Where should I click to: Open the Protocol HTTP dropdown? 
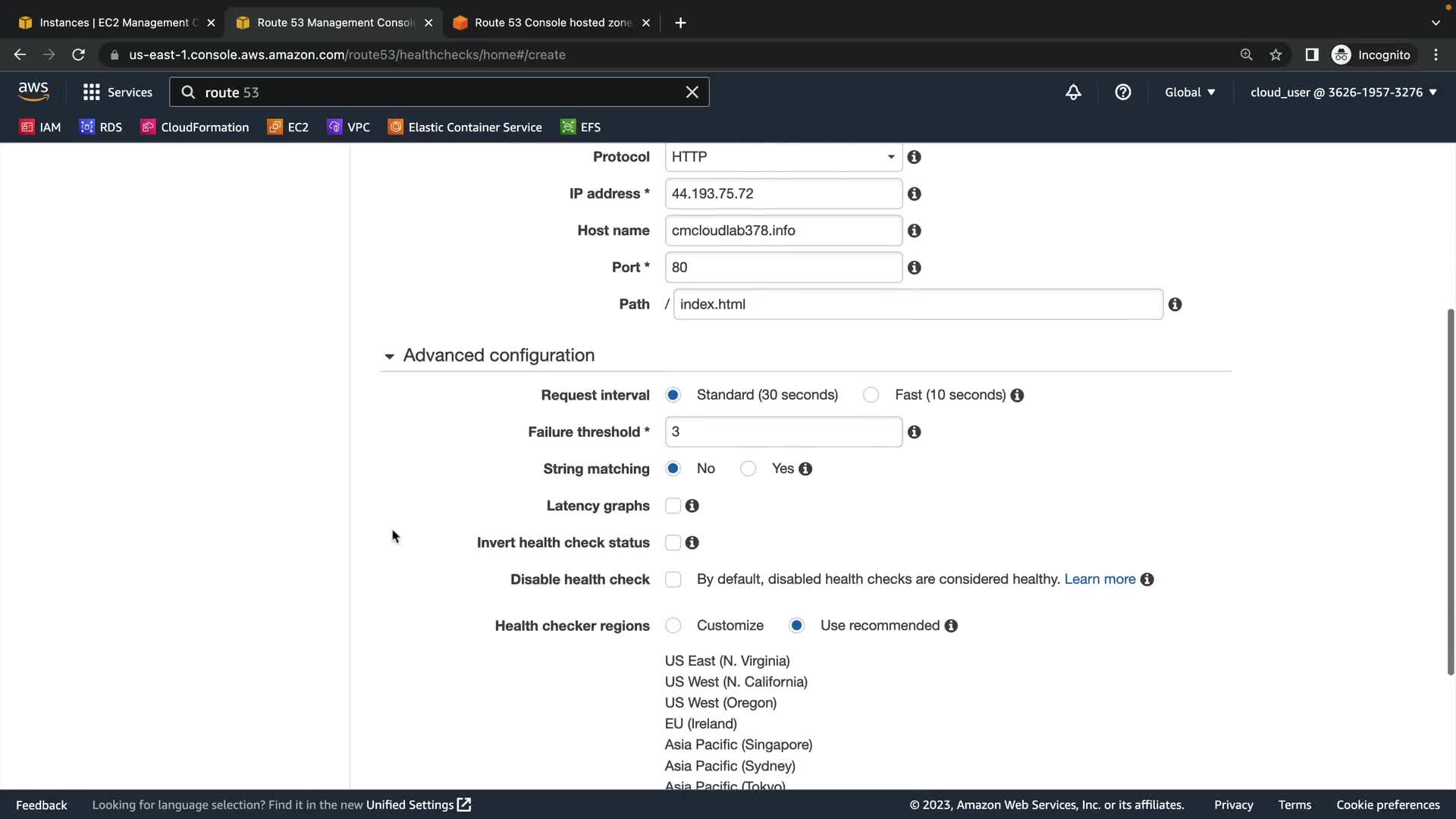pyautogui.click(x=783, y=157)
